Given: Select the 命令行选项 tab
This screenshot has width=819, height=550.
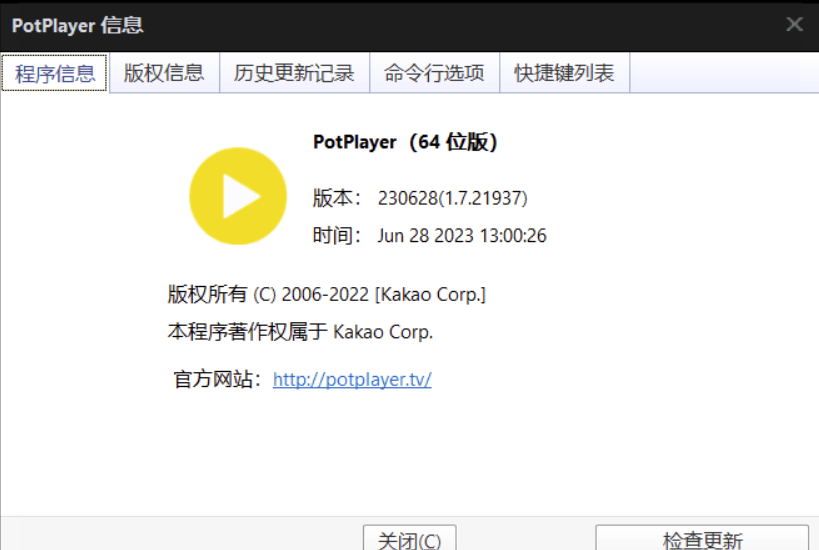Looking at the screenshot, I should tap(434, 73).
